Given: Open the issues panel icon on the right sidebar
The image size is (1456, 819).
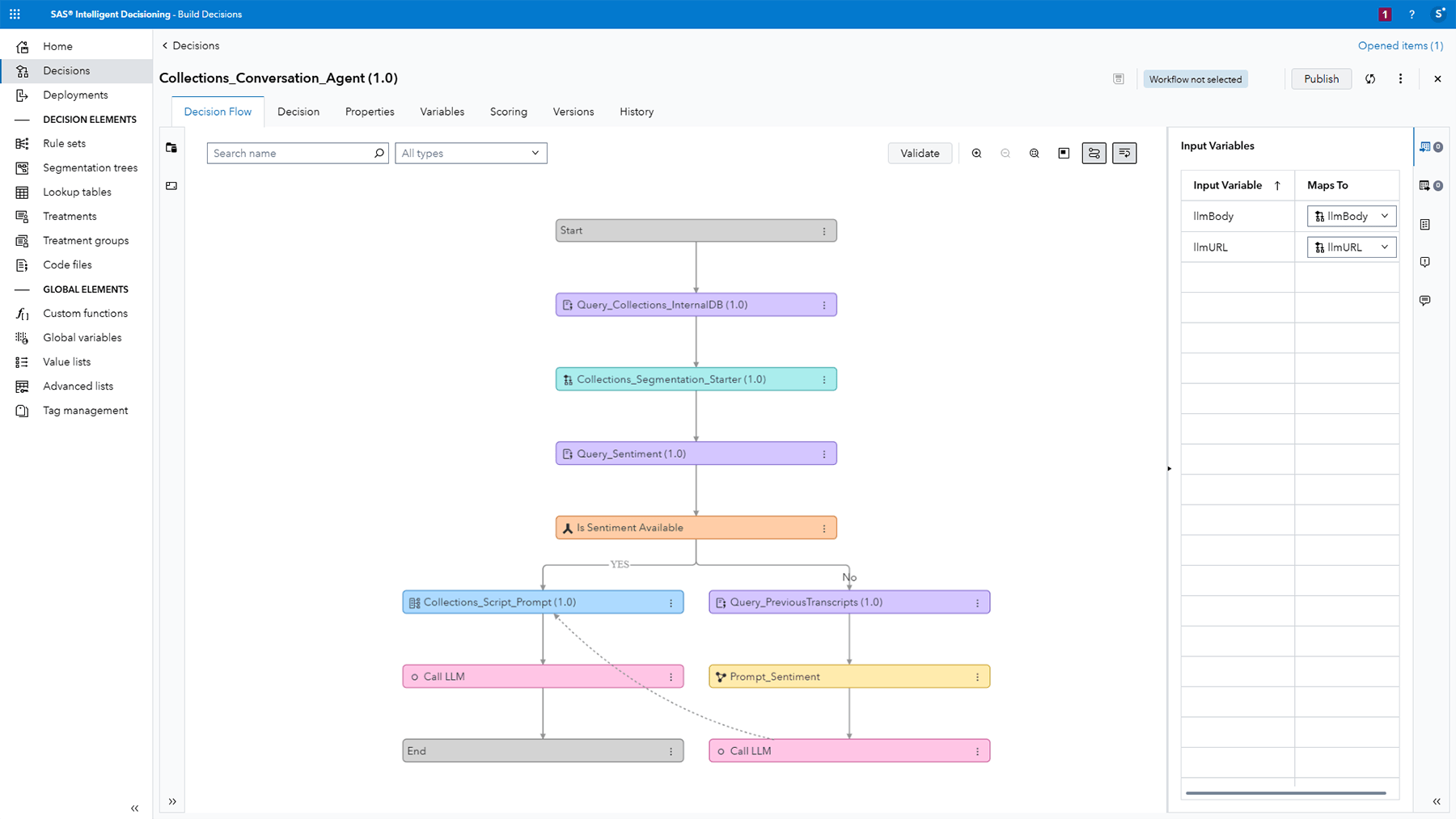Looking at the screenshot, I should point(1424,261).
